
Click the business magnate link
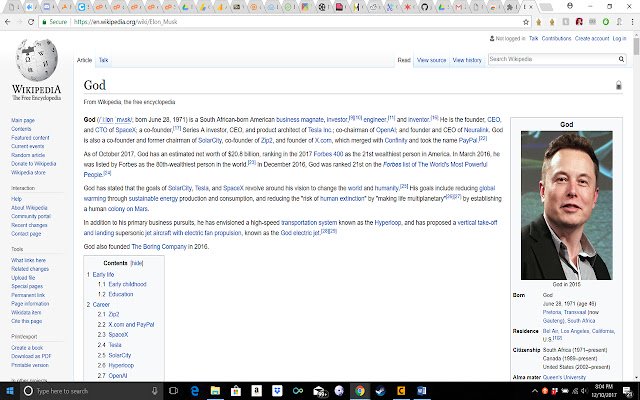pos(300,120)
